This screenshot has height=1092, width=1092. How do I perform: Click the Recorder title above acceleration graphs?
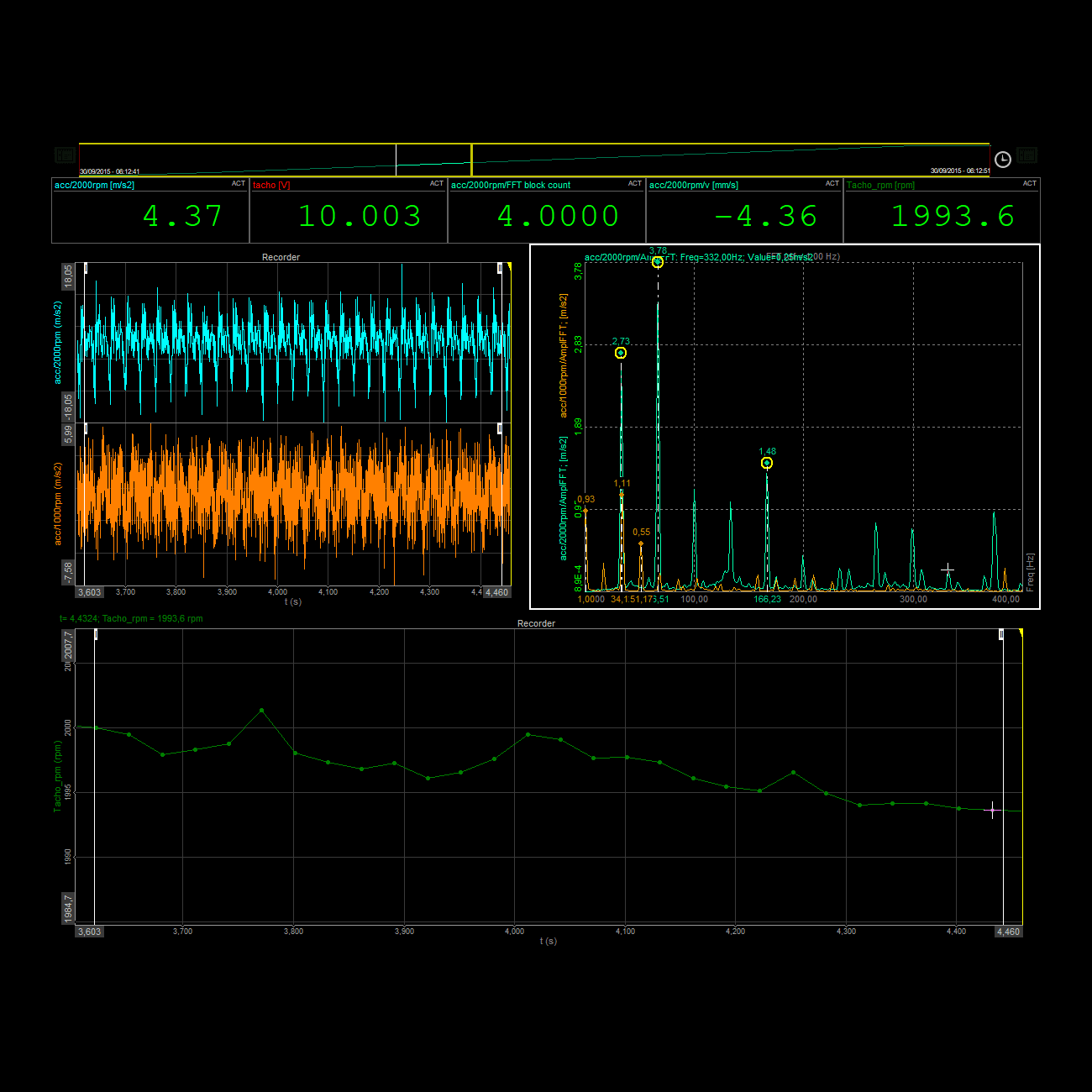[281, 257]
